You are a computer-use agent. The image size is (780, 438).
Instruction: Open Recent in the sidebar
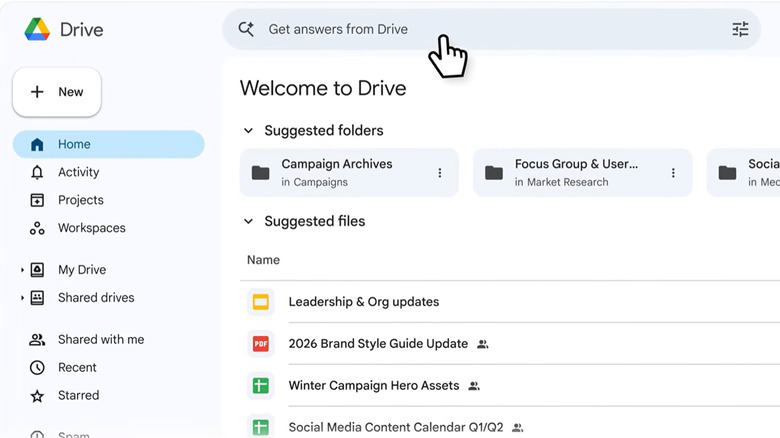tap(77, 367)
